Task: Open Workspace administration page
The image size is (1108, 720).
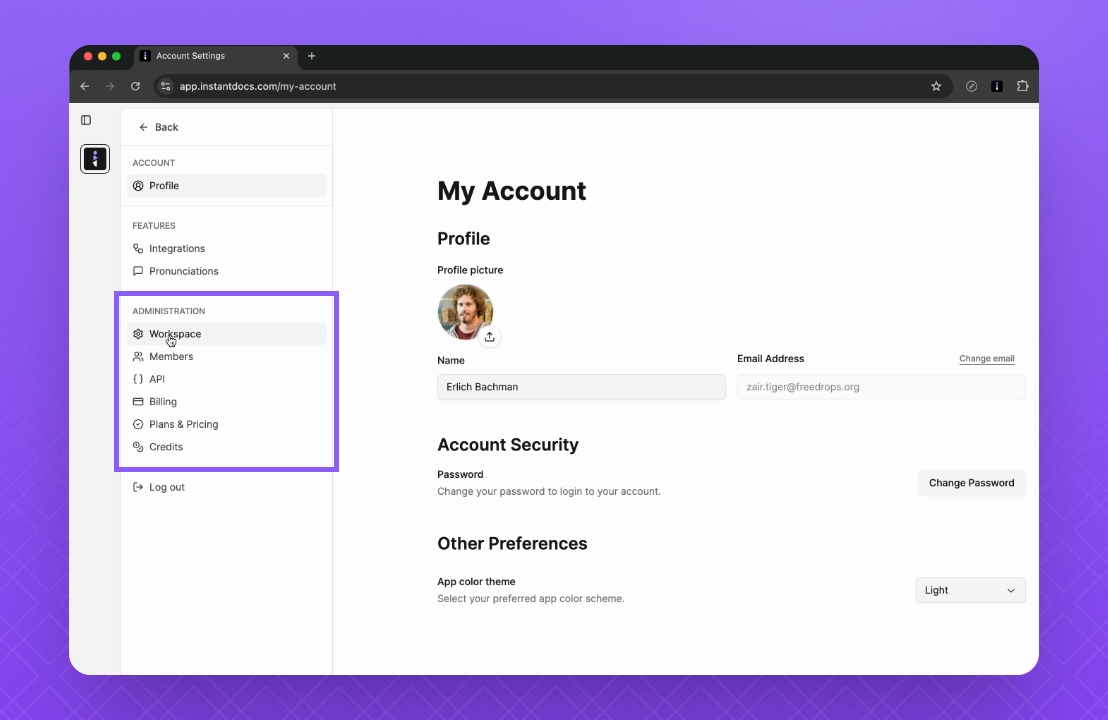Action: [226, 334]
